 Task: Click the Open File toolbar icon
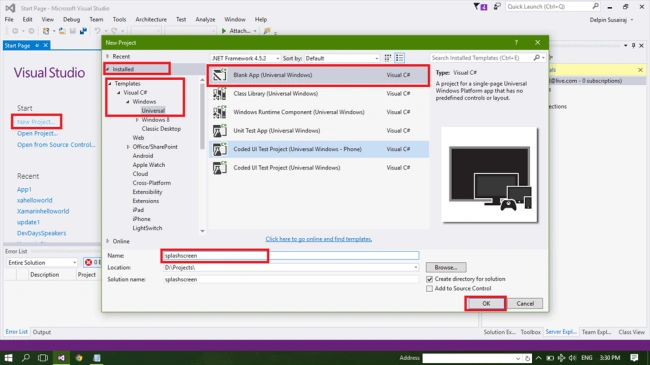pyautogui.click(x=62, y=31)
